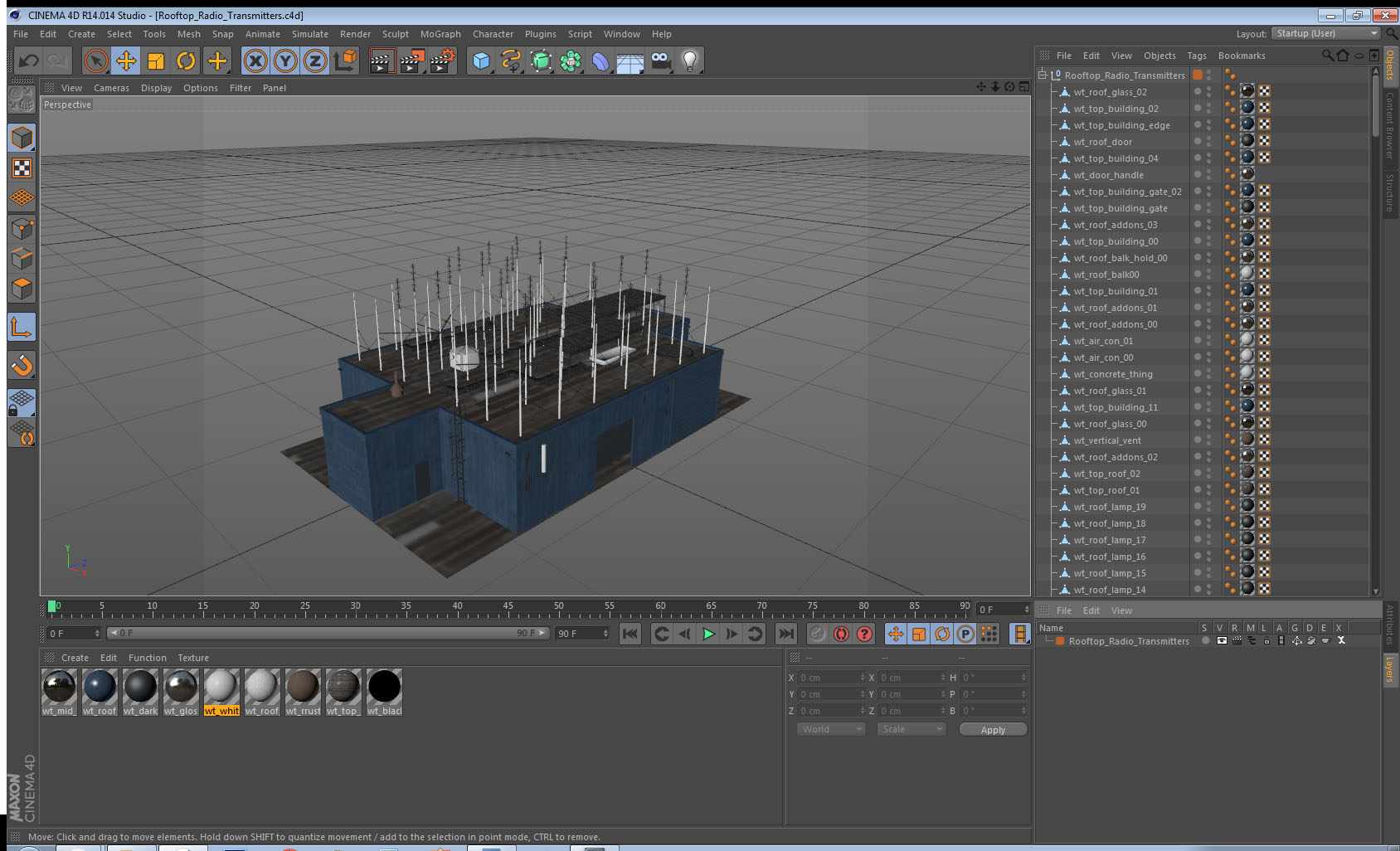1400x851 pixels.
Task: Play the animation forward
Action: coord(708,634)
